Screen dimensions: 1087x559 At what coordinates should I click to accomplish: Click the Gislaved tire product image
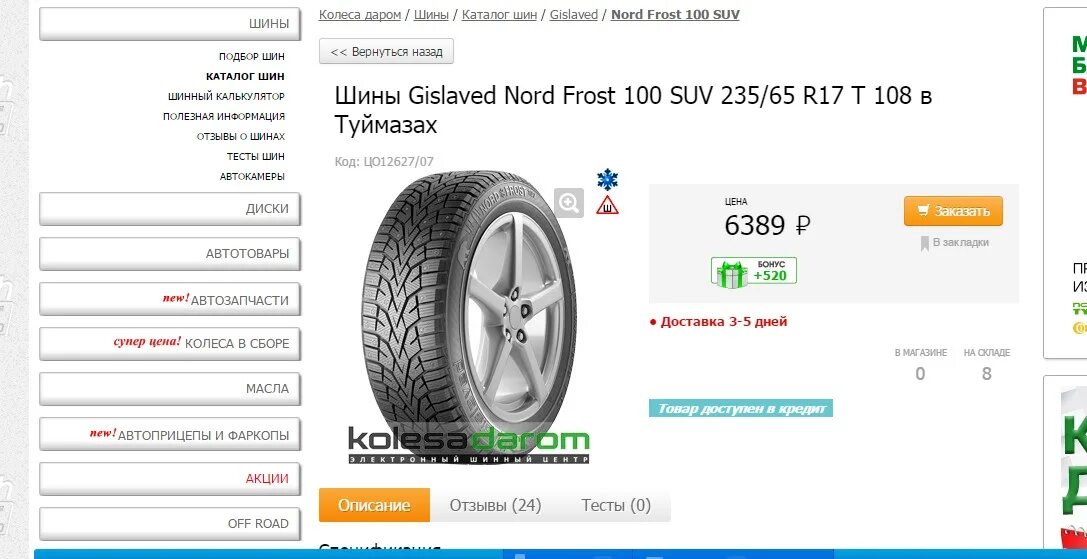click(469, 316)
